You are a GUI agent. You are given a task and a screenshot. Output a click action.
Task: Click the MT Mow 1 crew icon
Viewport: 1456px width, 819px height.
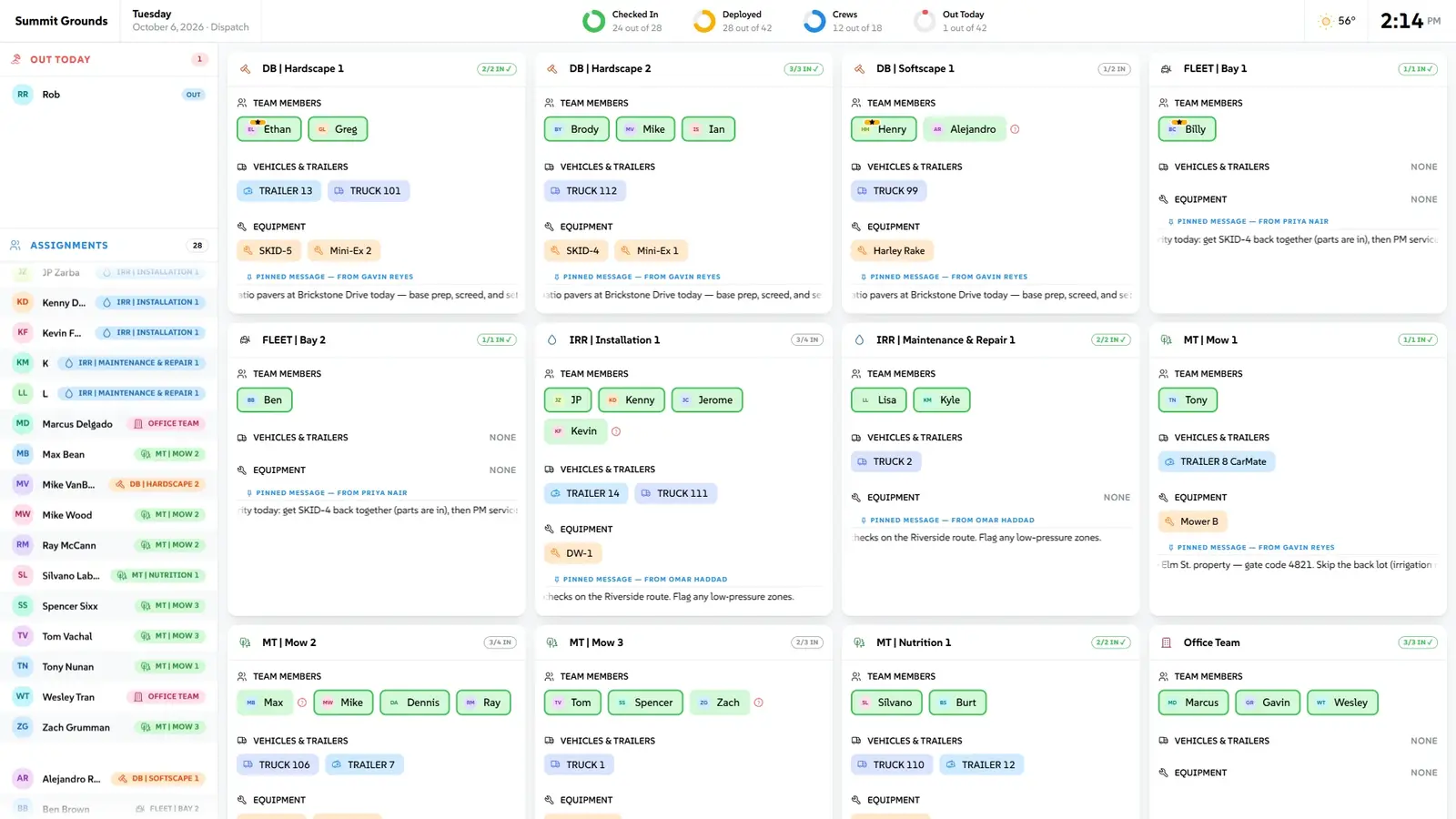[1166, 340]
